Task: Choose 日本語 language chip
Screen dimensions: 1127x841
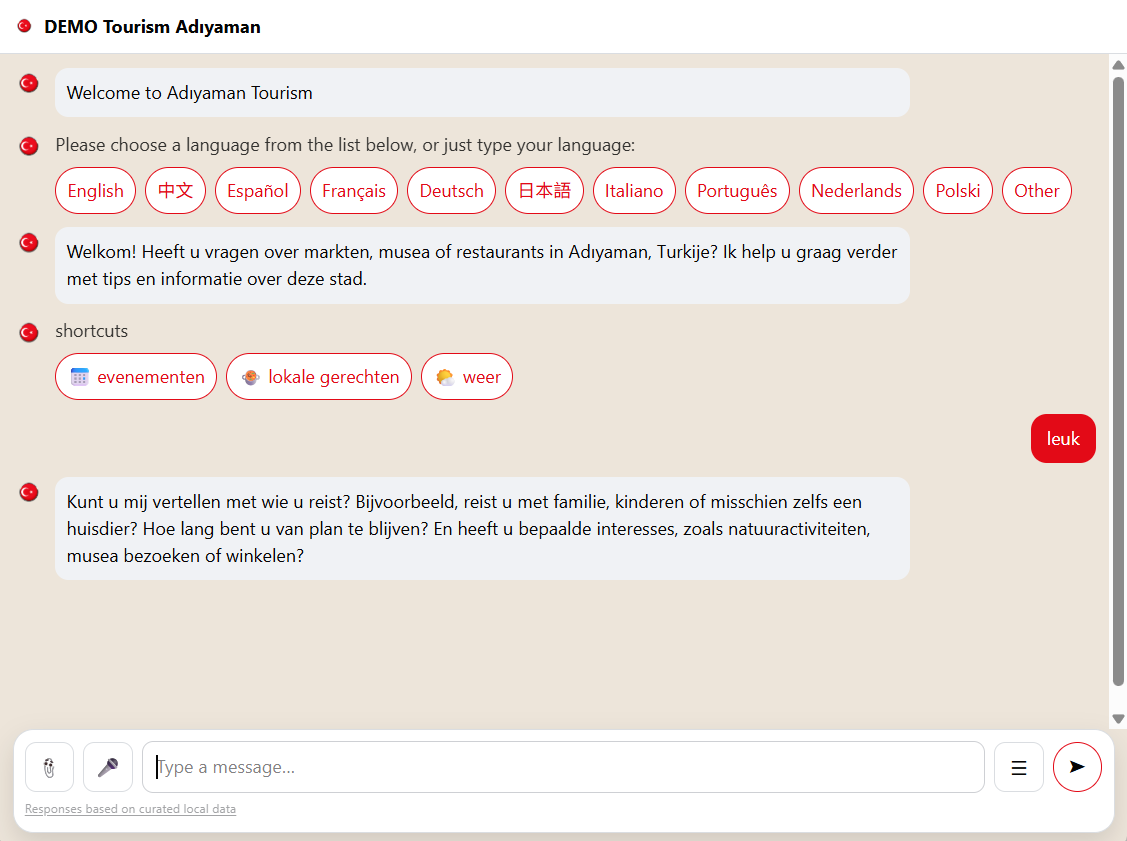Action: tap(544, 191)
